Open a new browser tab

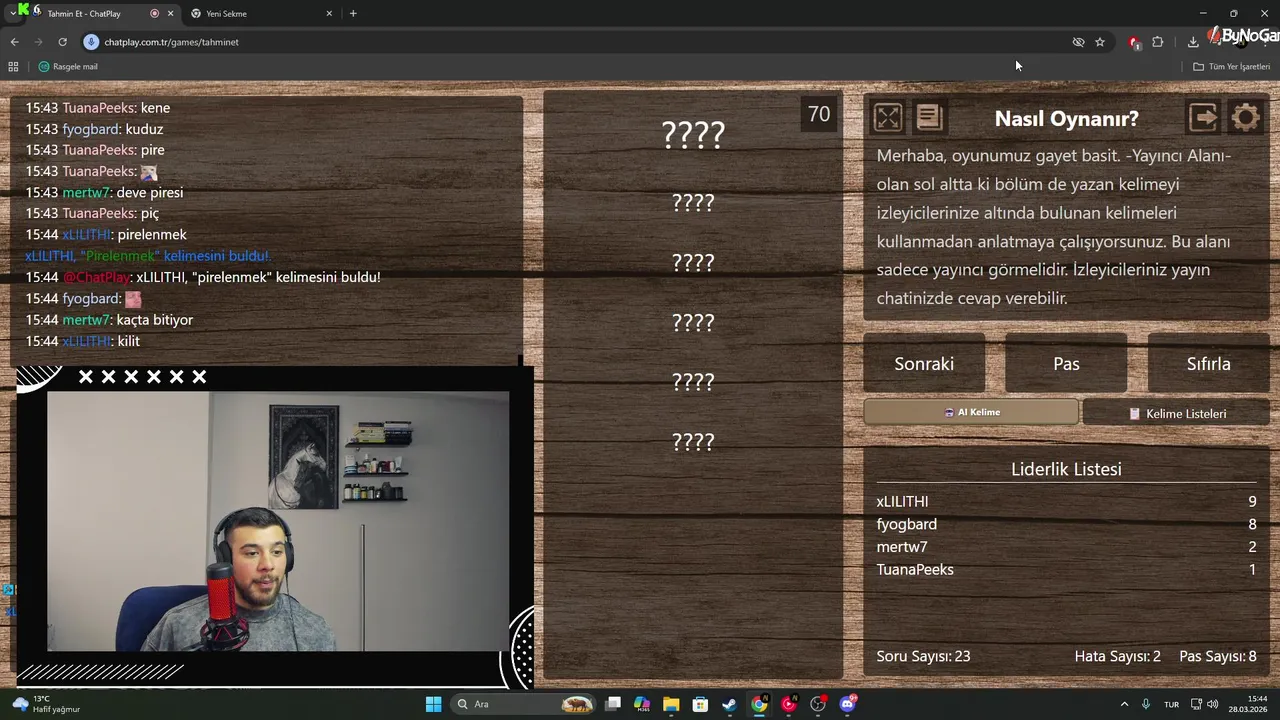coord(353,14)
